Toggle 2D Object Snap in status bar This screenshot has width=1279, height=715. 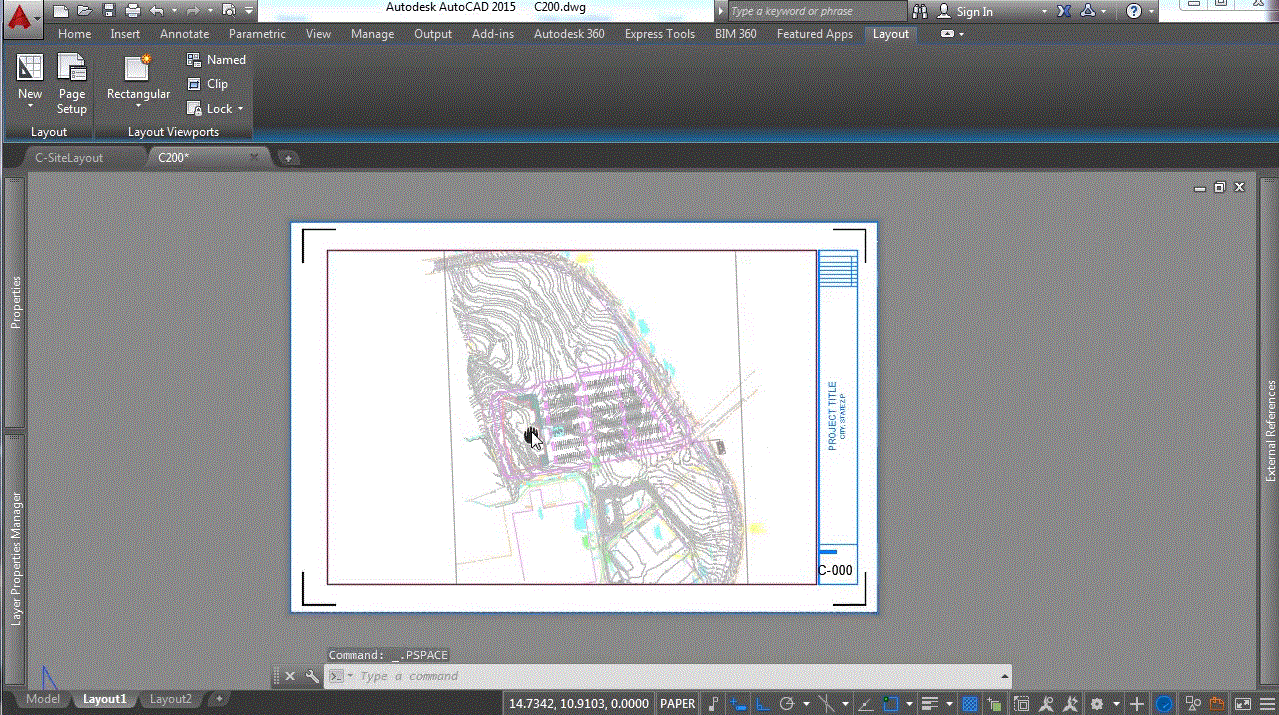point(890,704)
